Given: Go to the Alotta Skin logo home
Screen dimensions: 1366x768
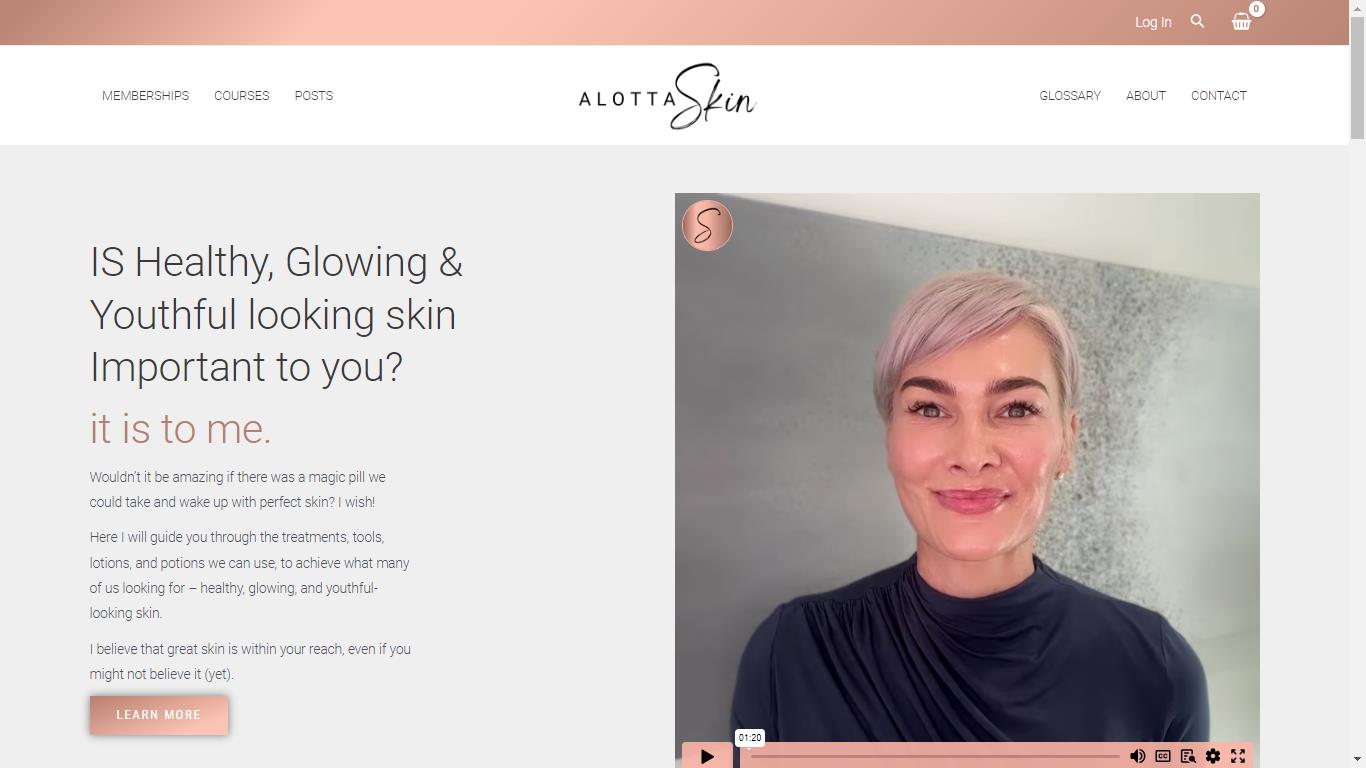Looking at the screenshot, I should (667, 97).
